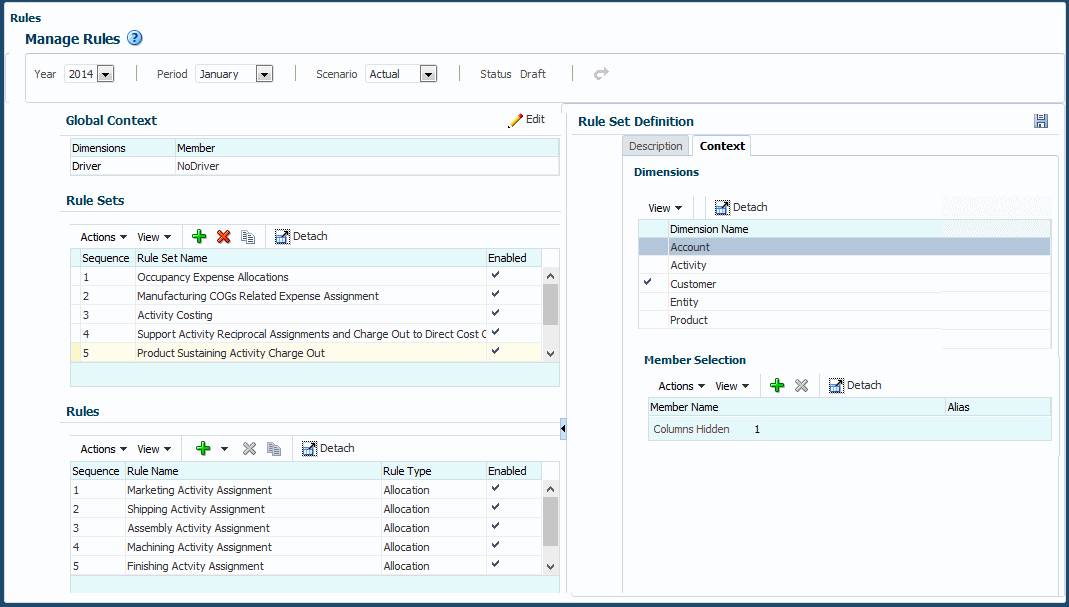
Task: Click the Detach icon in Rules toolbar
Action: pos(310,448)
